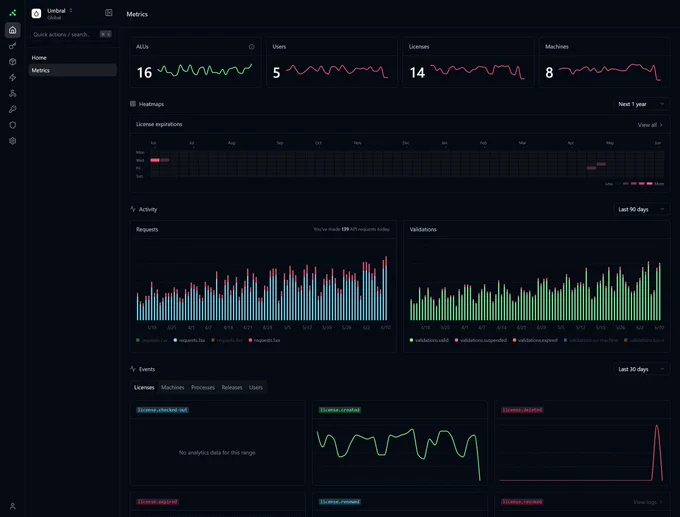Open the lightning bolt sidebar icon
Screen dimensions: 680x517
click(13, 78)
